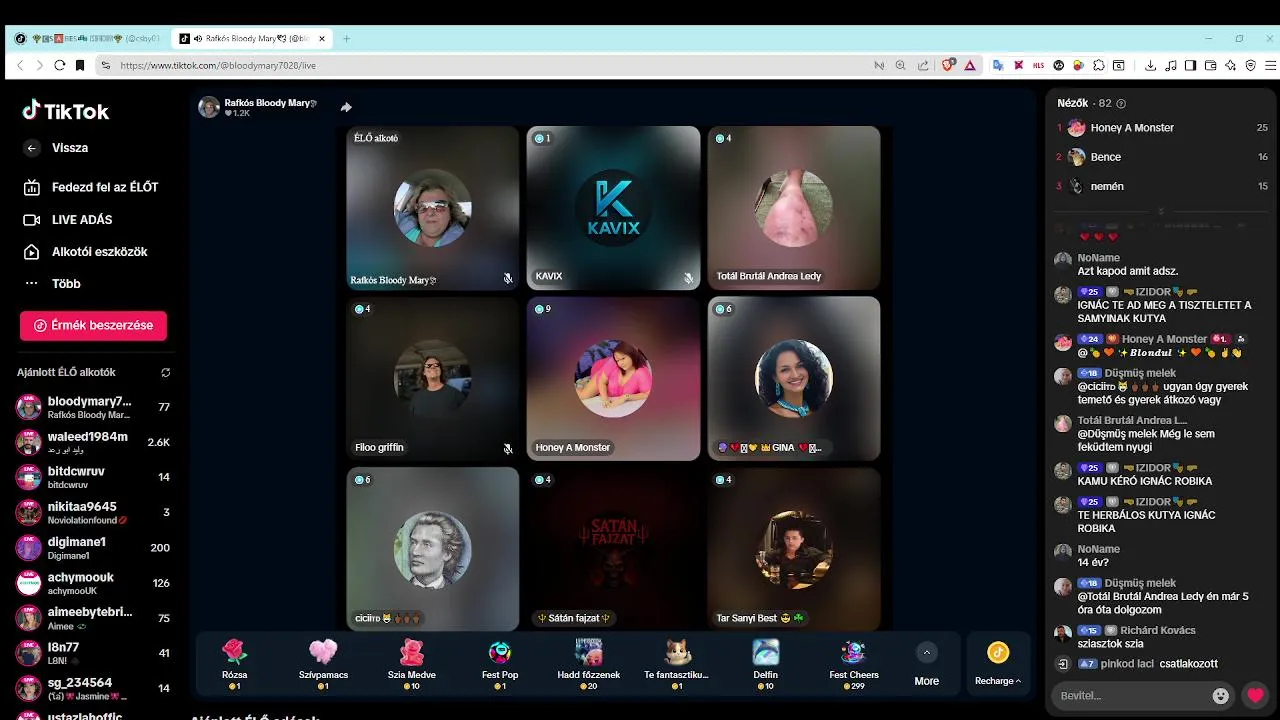Click the browser back button

tap(20, 65)
